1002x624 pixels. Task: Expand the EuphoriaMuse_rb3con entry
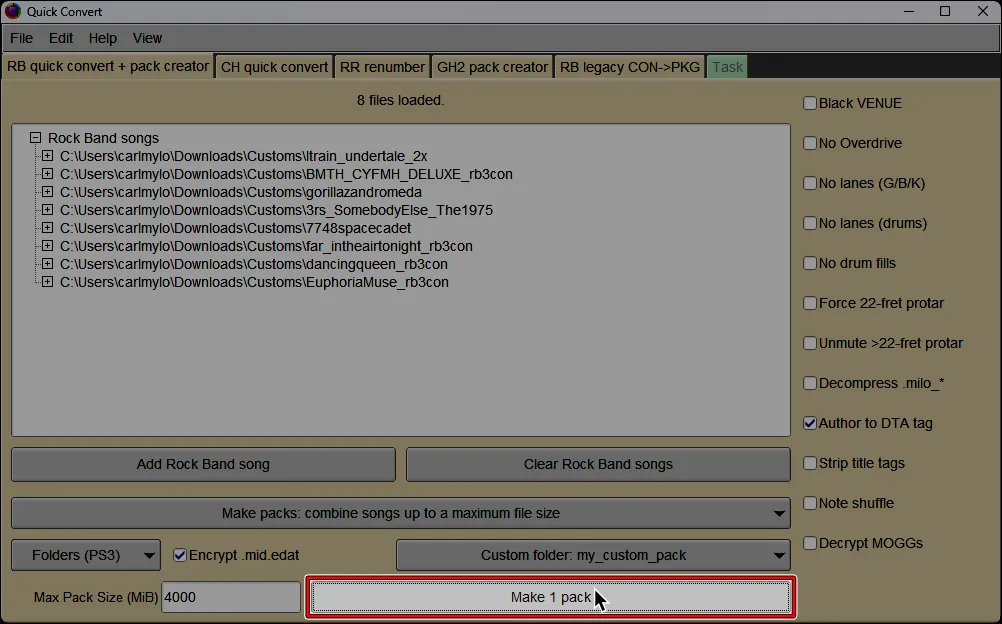pyautogui.click(x=47, y=282)
